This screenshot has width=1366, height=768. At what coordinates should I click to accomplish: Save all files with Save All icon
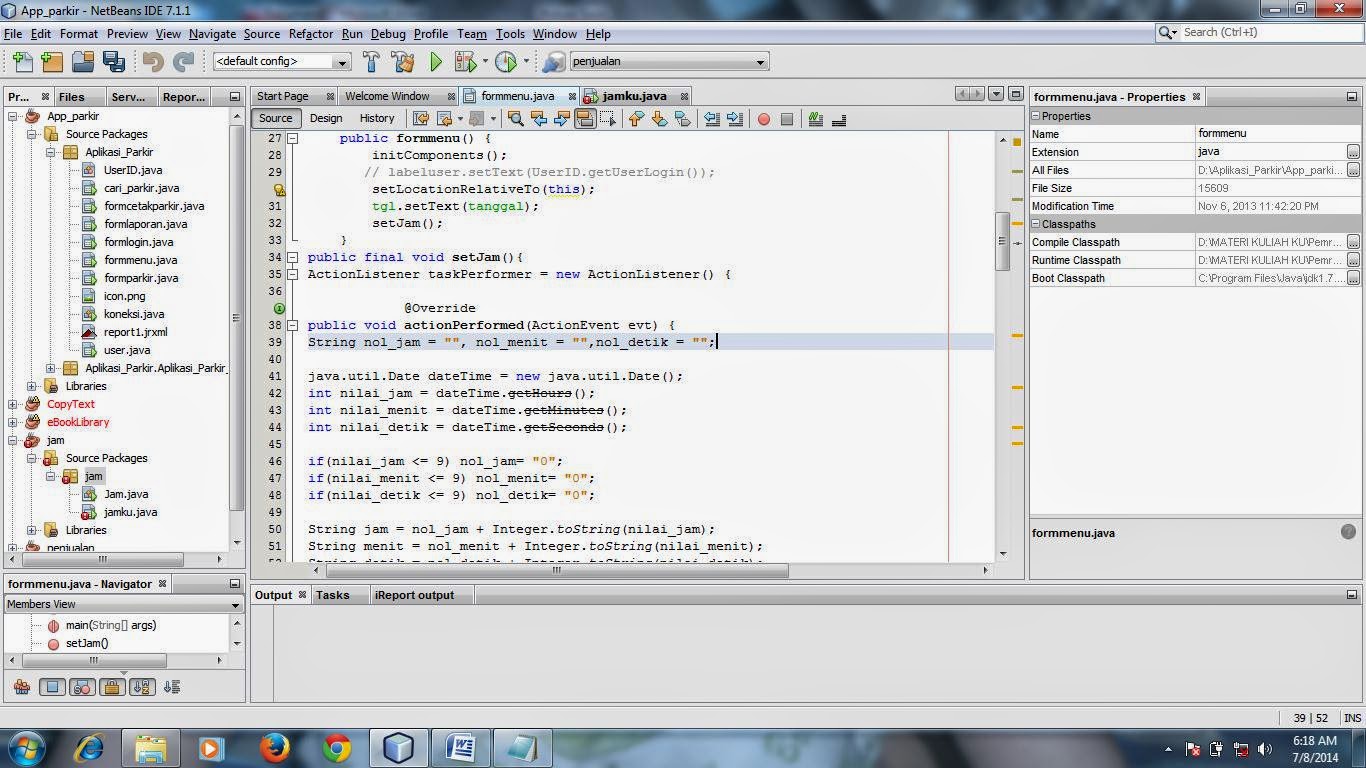[113, 61]
